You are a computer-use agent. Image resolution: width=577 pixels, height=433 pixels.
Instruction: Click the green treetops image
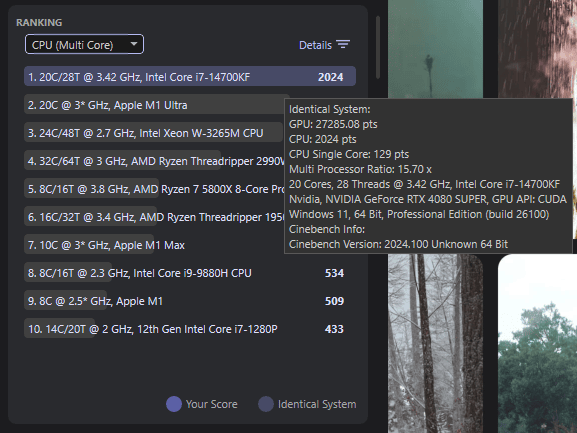(x=537, y=343)
